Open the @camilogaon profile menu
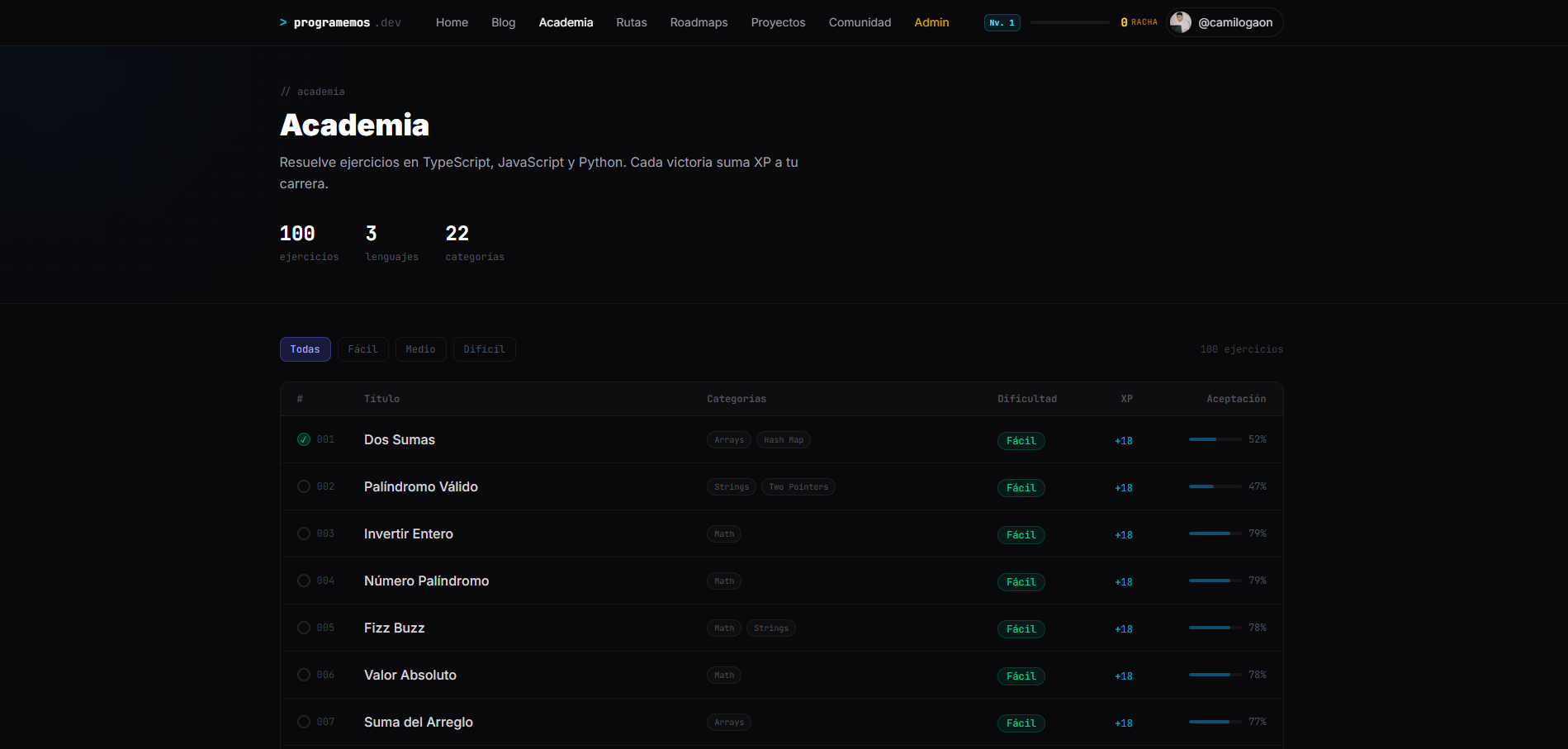 [x=1225, y=22]
